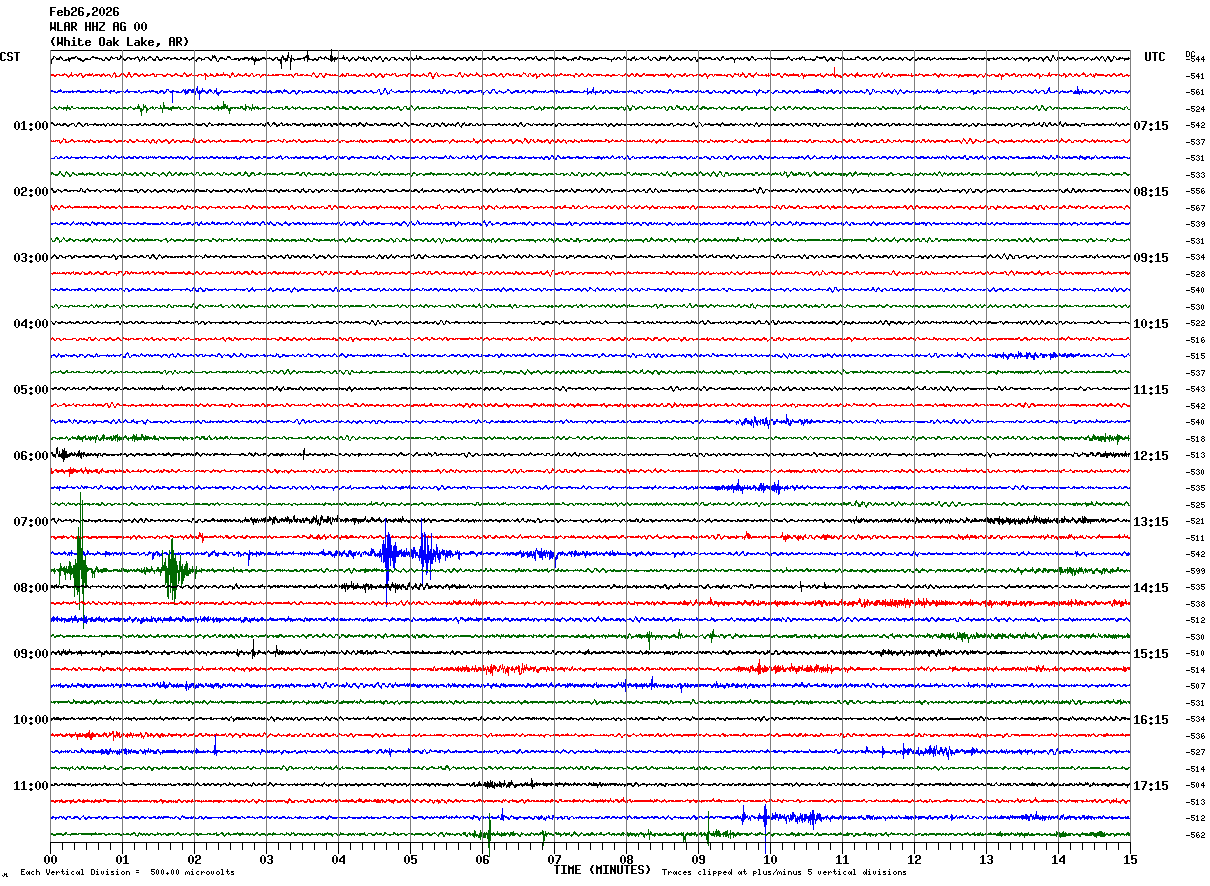The width and height of the screenshot is (1210, 886).
Task: Click the 13:15 UTC time label
Action: coord(1150,522)
